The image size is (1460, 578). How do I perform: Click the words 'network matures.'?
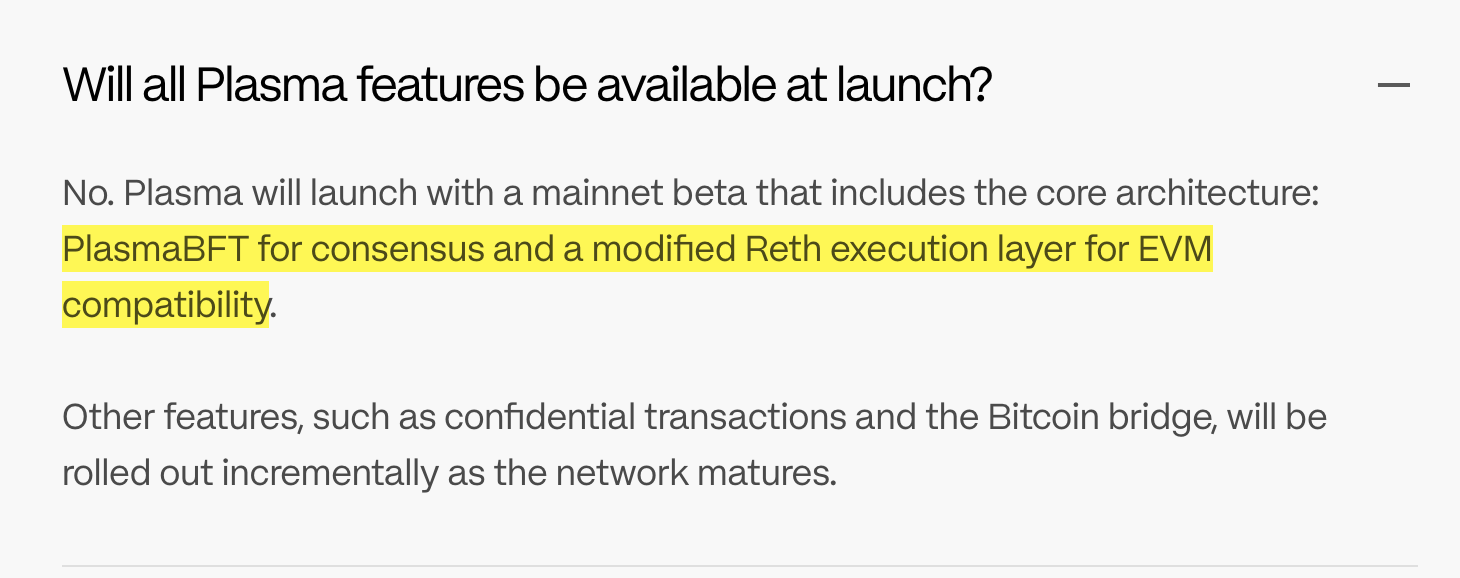(695, 472)
